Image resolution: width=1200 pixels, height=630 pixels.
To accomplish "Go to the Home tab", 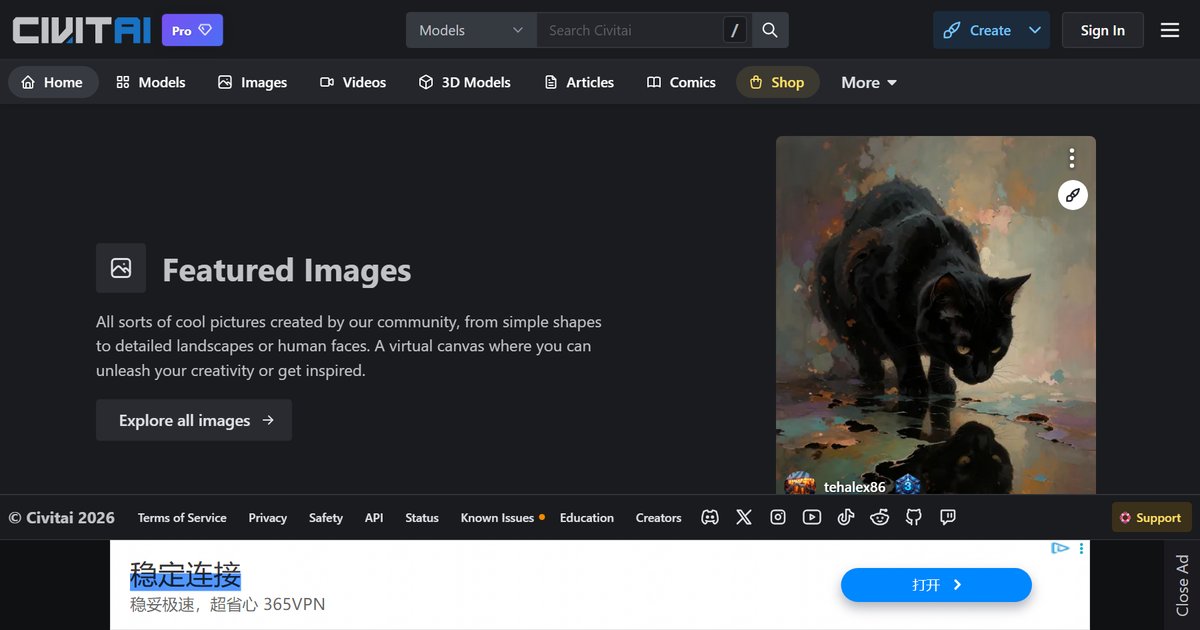I will coord(53,82).
